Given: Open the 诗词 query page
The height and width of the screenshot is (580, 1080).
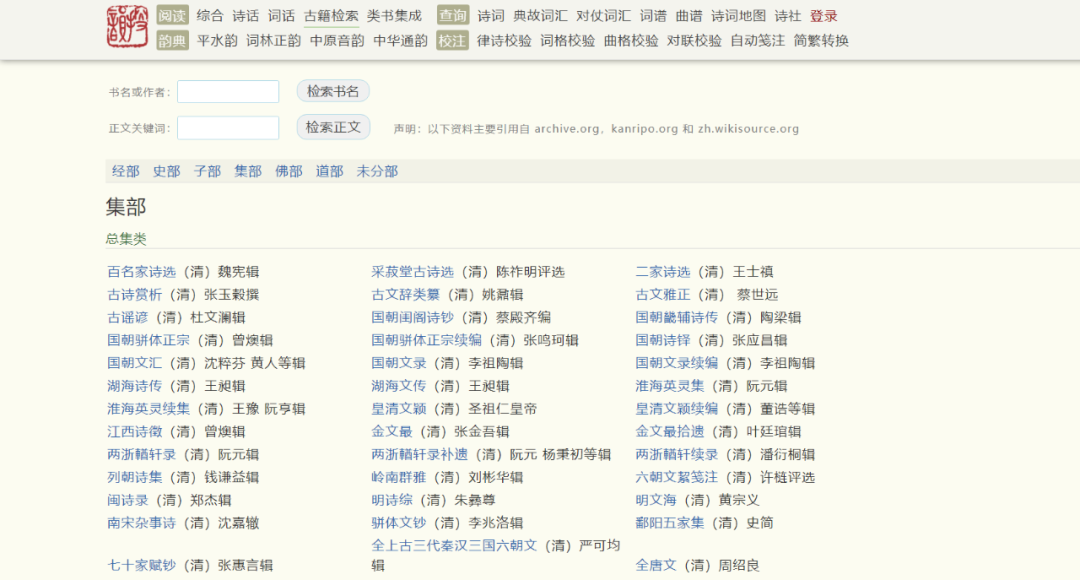Looking at the screenshot, I should pyautogui.click(x=490, y=16).
